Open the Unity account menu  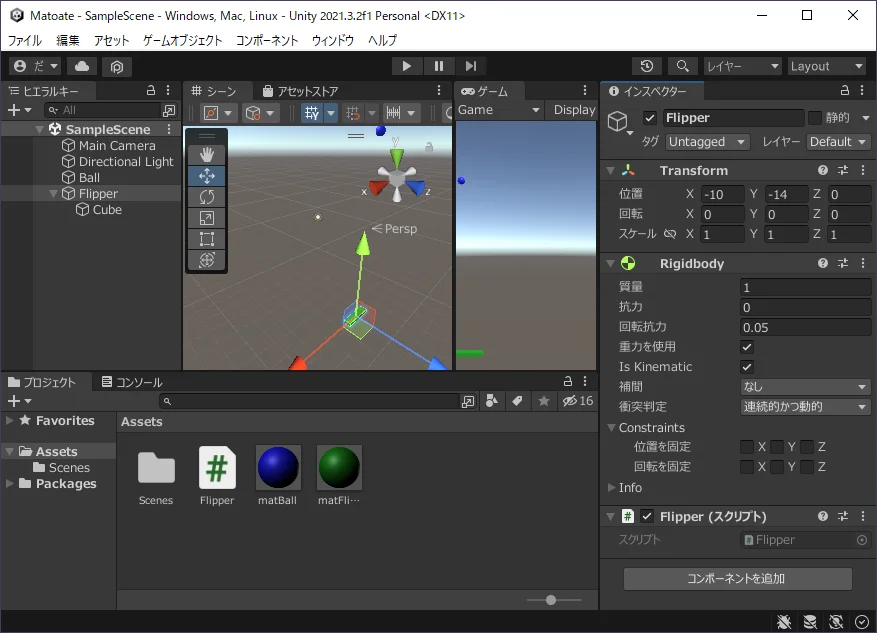[x=36, y=66]
